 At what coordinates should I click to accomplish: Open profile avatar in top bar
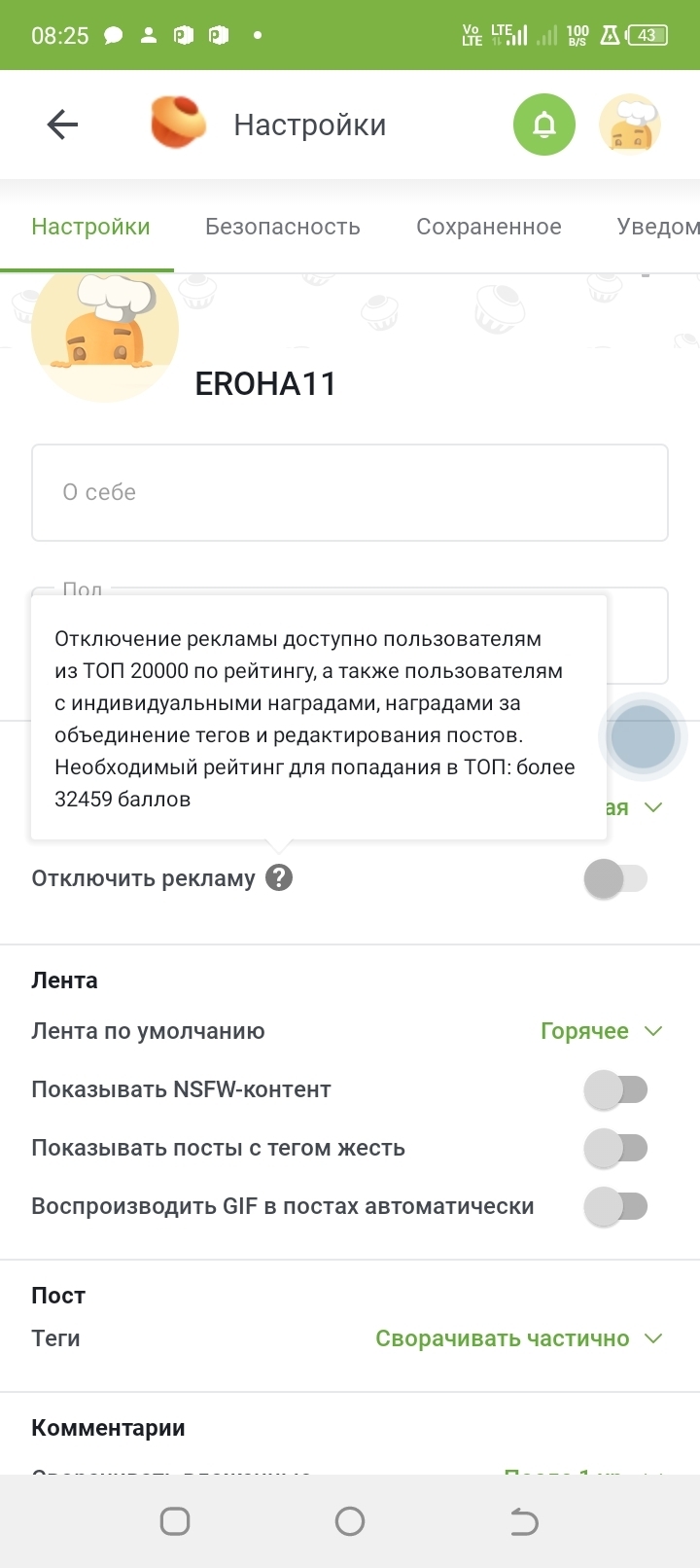630,125
